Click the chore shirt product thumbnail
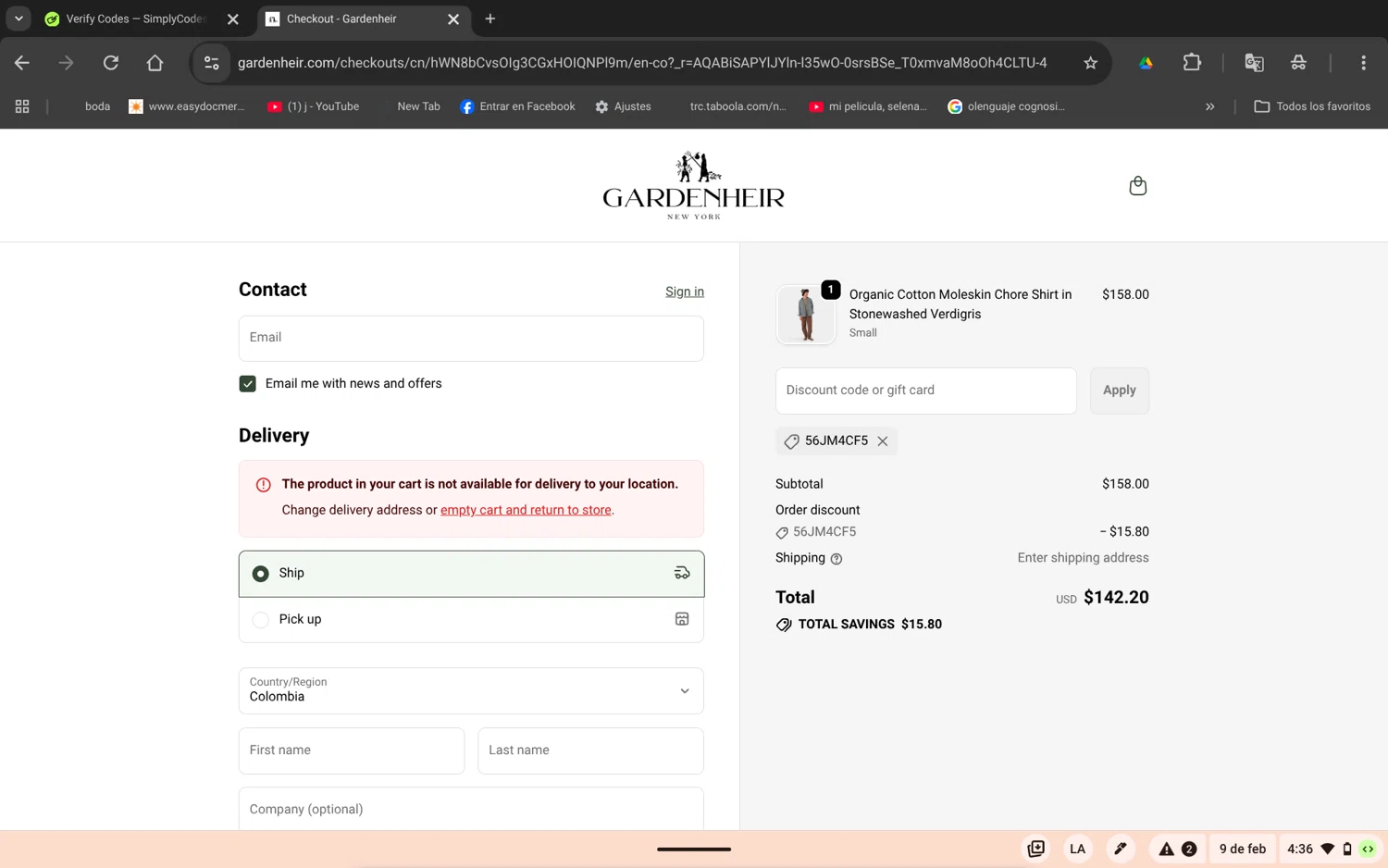Image resolution: width=1388 pixels, height=868 pixels. point(805,314)
